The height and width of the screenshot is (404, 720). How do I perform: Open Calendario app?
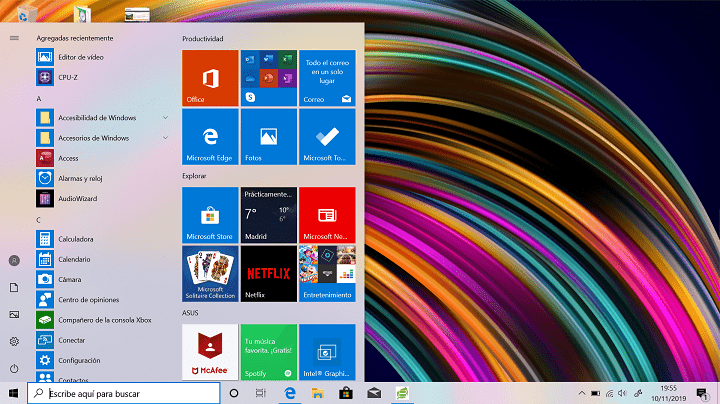(103, 259)
